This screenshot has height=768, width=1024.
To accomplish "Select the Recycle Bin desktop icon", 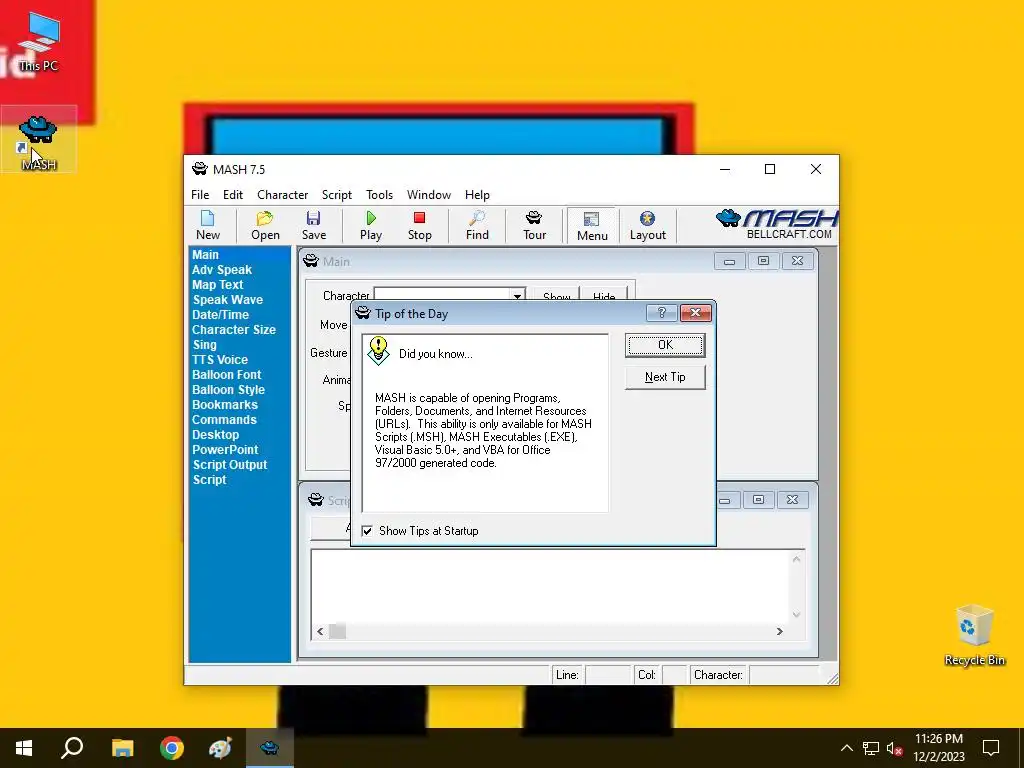I will click(974, 635).
